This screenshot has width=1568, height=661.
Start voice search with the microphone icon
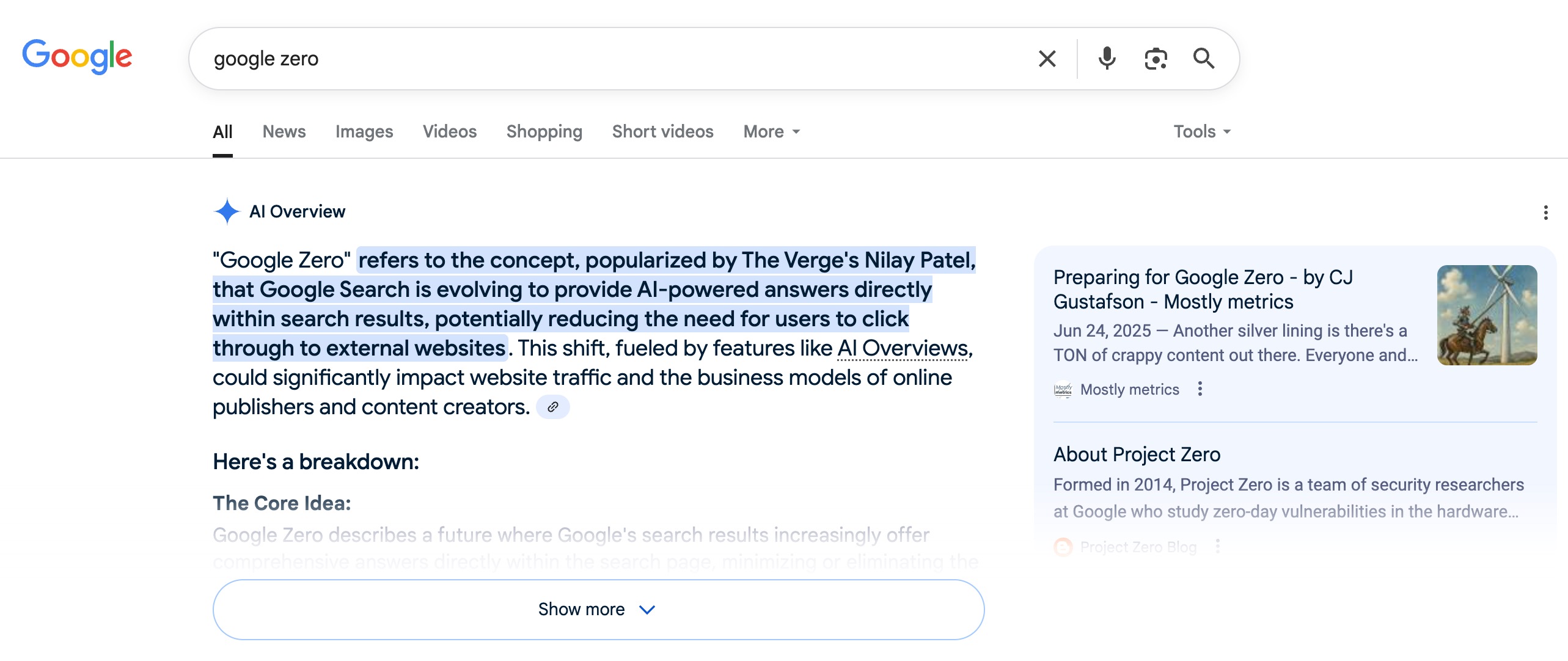pyautogui.click(x=1107, y=59)
